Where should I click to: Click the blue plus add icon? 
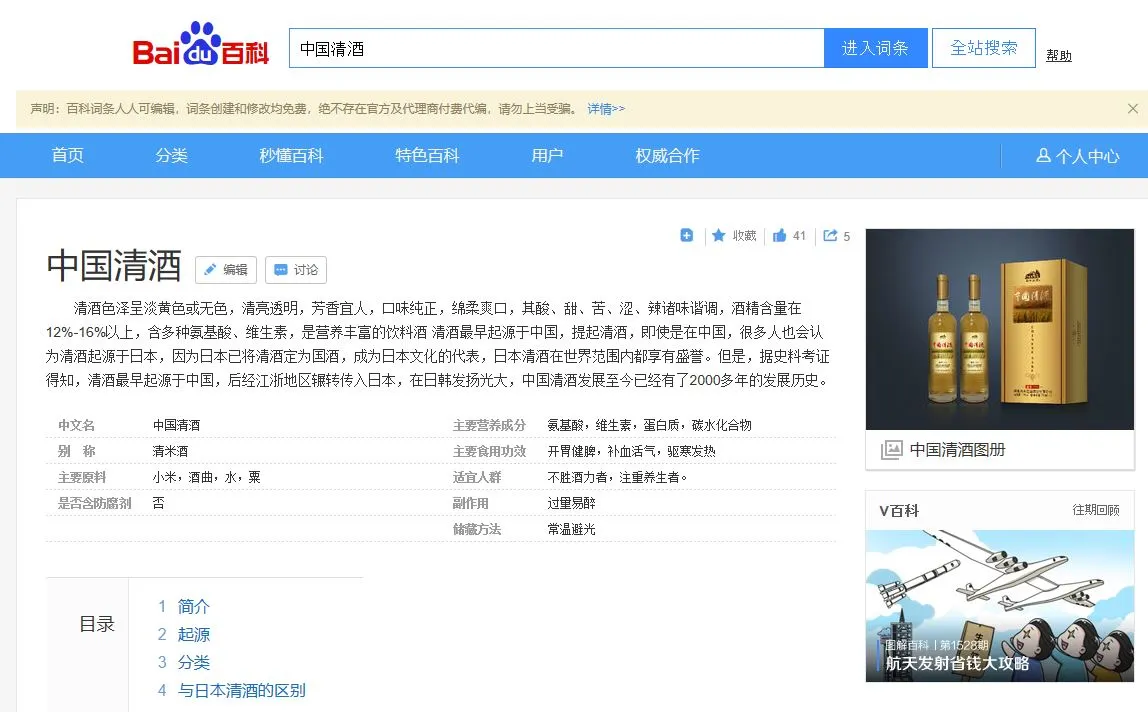click(x=686, y=235)
